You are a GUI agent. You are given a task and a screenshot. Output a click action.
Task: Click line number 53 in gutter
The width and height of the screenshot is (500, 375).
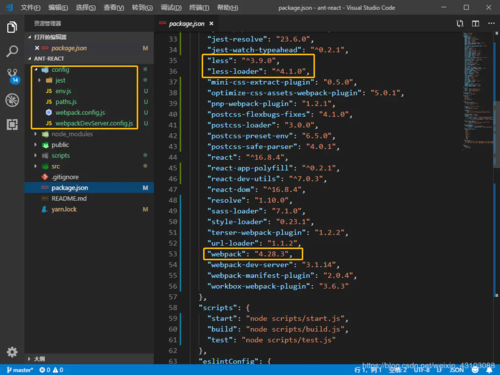point(173,254)
